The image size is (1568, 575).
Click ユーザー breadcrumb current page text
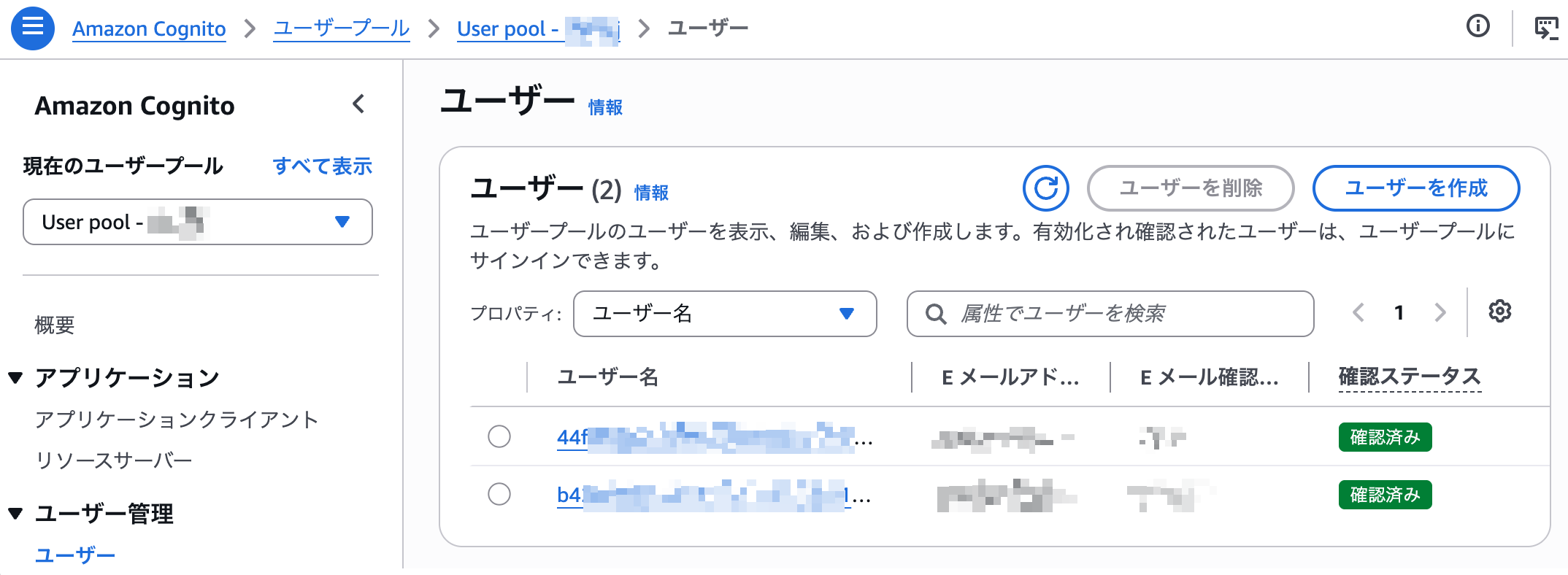tap(708, 28)
